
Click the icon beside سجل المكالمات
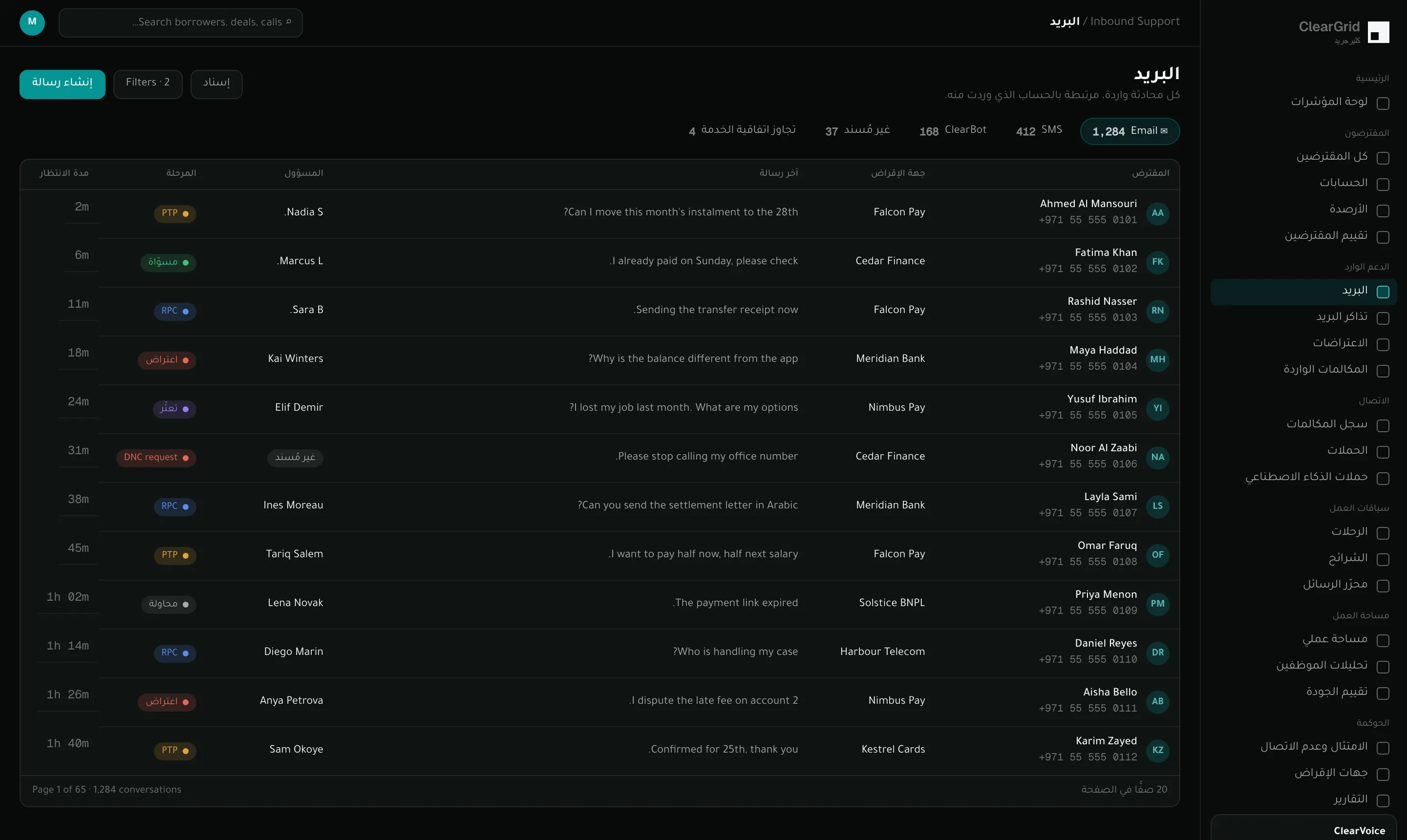(1383, 426)
